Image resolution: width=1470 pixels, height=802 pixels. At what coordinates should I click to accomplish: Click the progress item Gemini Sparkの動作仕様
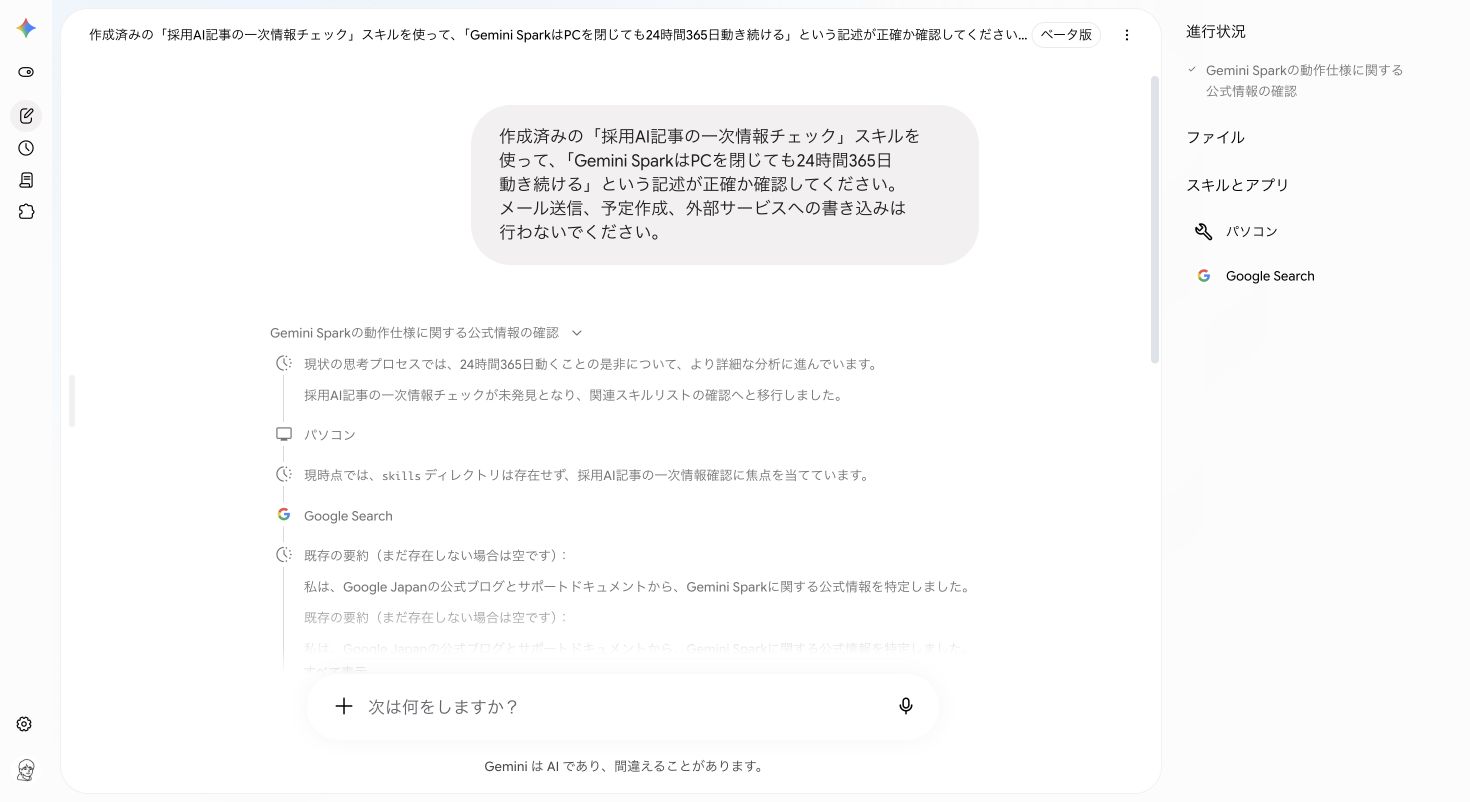[x=1304, y=81]
